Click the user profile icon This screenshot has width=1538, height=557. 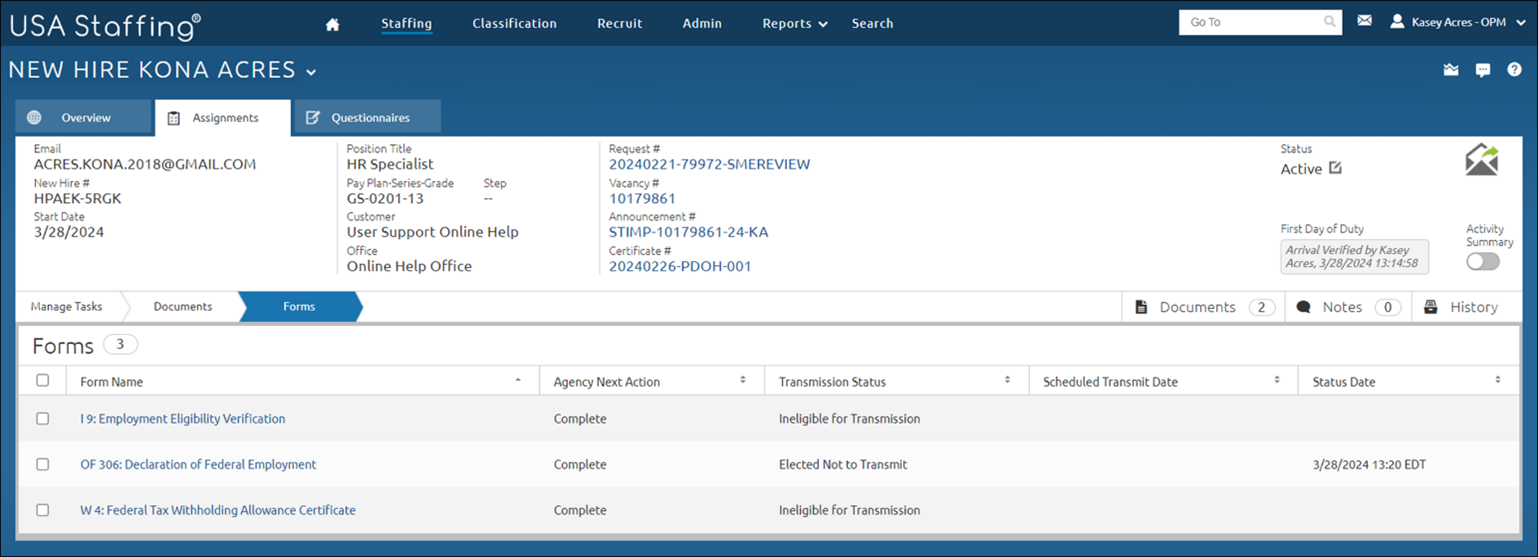[x=1397, y=21]
